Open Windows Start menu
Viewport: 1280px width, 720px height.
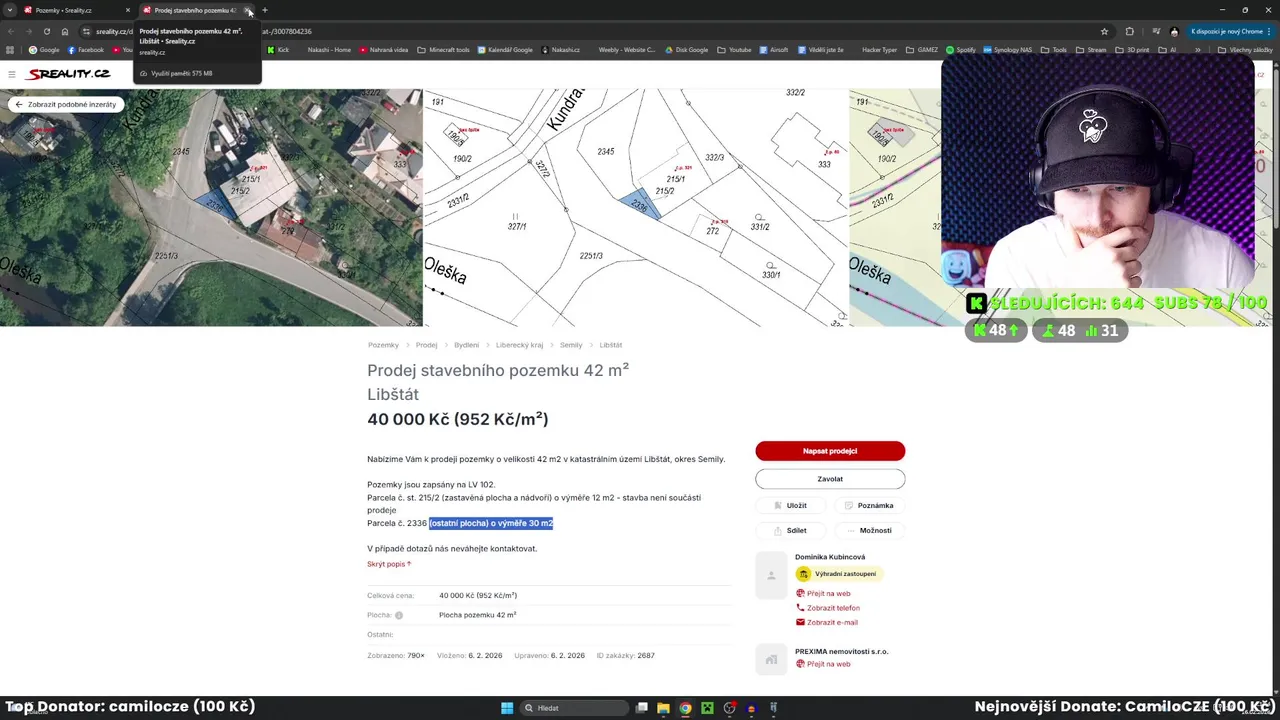click(x=507, y=708)
